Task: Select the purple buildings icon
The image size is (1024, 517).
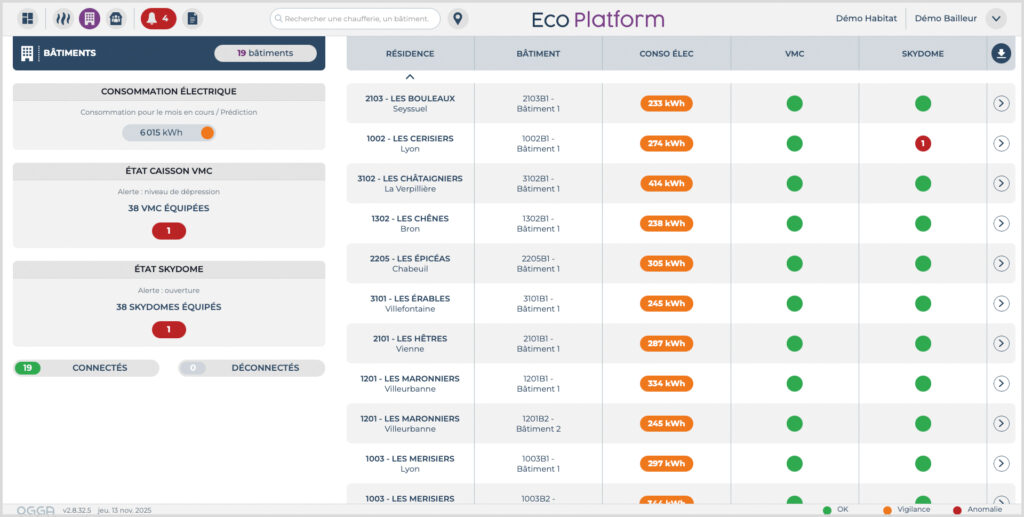Action: [90, 19]
